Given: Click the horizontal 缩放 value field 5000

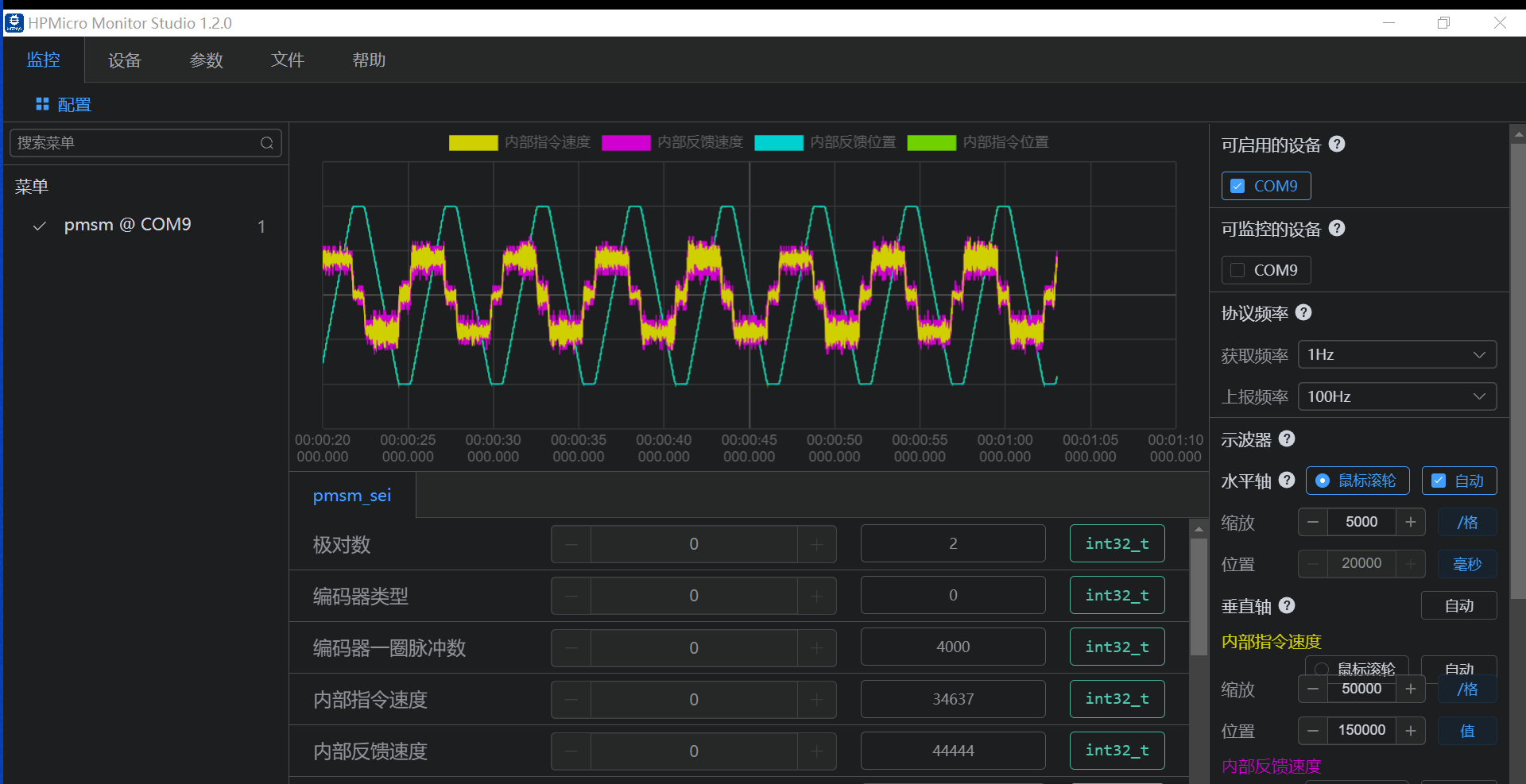Looking at the screenshot, I should (1361, 522).
